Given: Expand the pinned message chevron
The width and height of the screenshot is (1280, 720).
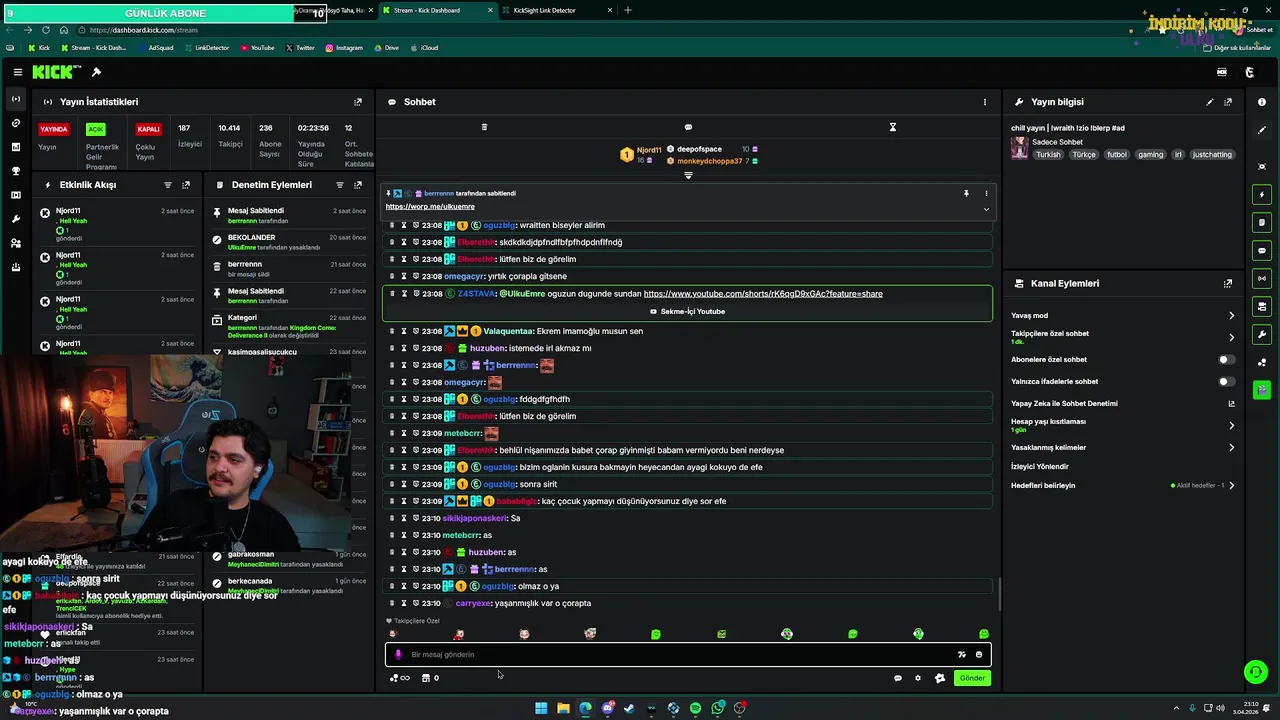Looking at the screenshot, I should tap(986, 209).
